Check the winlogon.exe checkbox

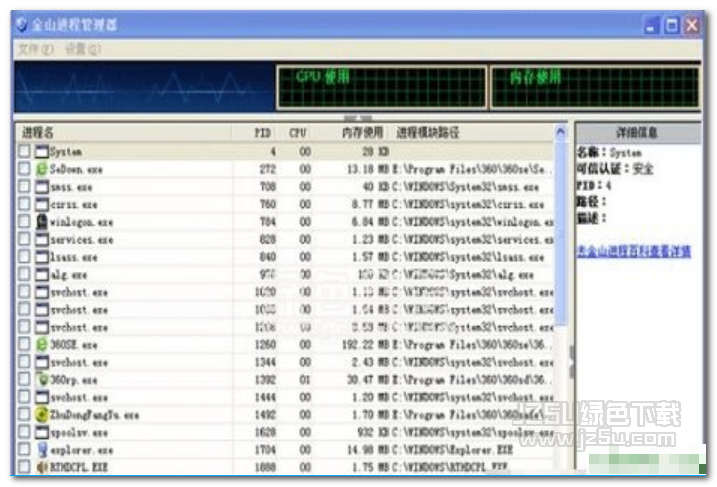(x=24, y=221)
